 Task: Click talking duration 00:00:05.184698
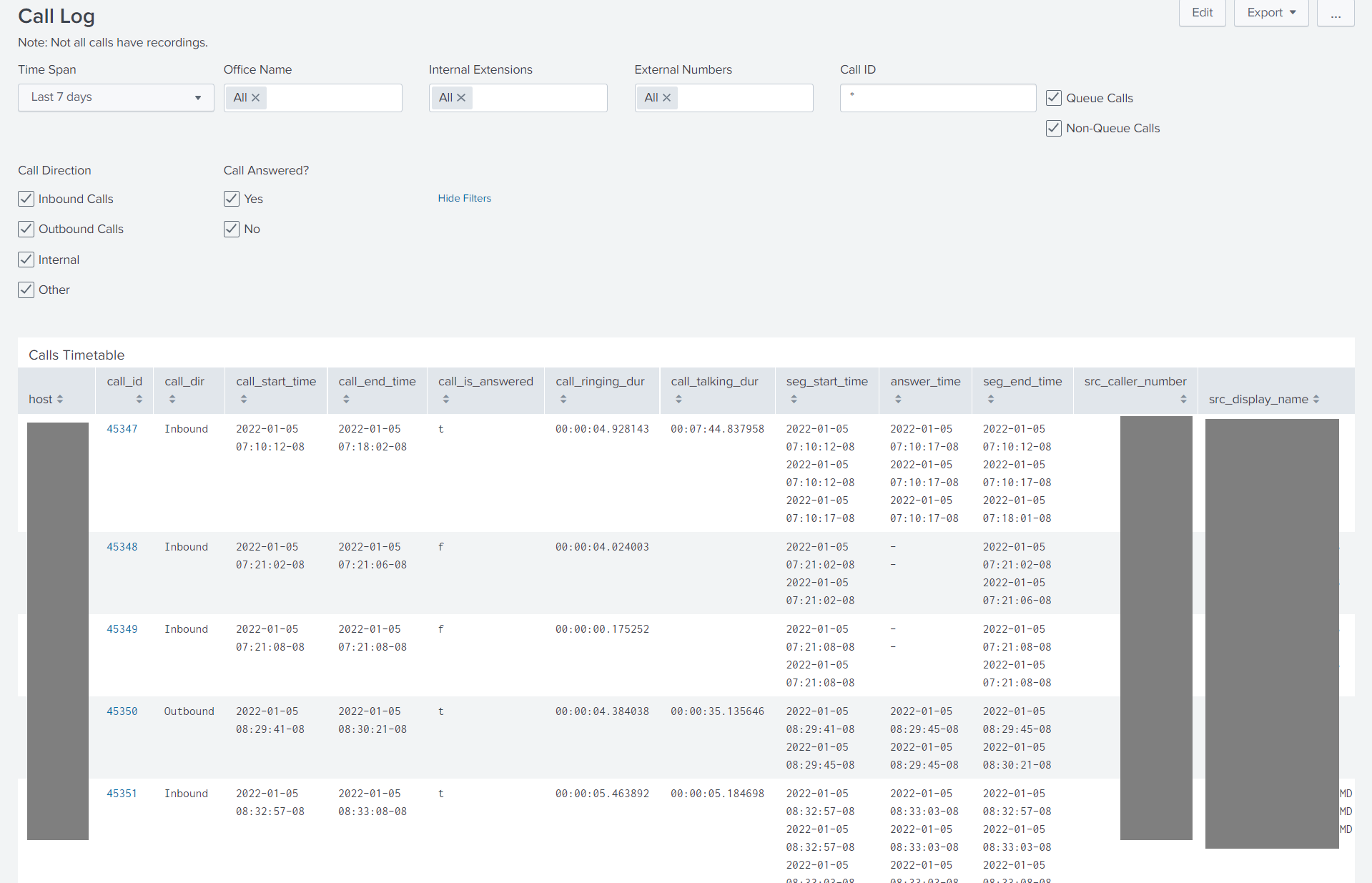(717, 794)
